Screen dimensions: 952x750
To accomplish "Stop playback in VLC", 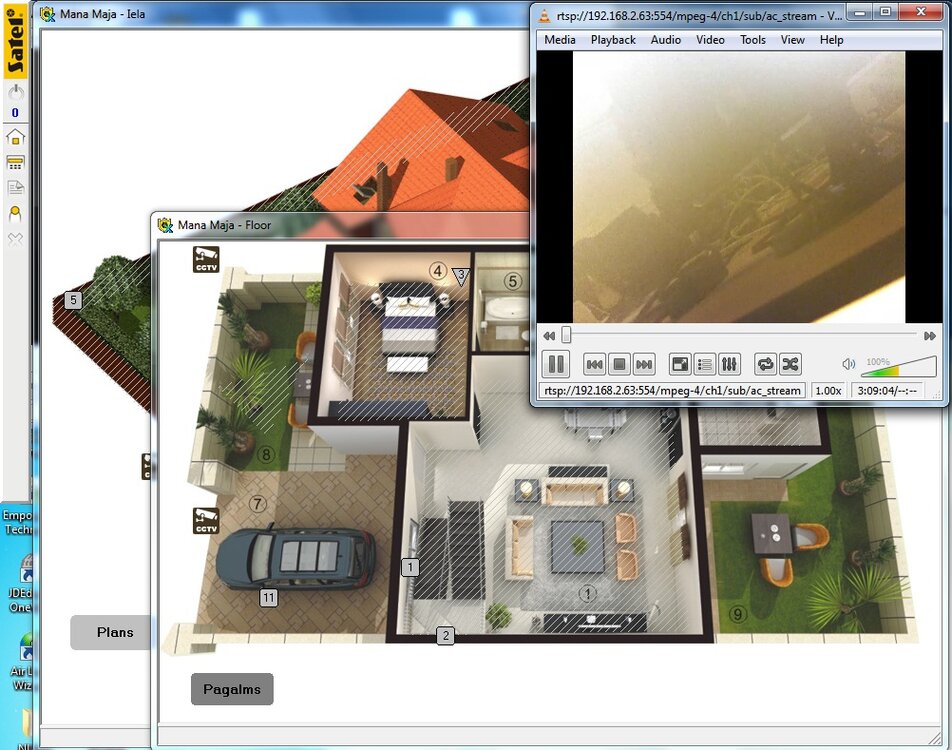I will pos(619,364).
